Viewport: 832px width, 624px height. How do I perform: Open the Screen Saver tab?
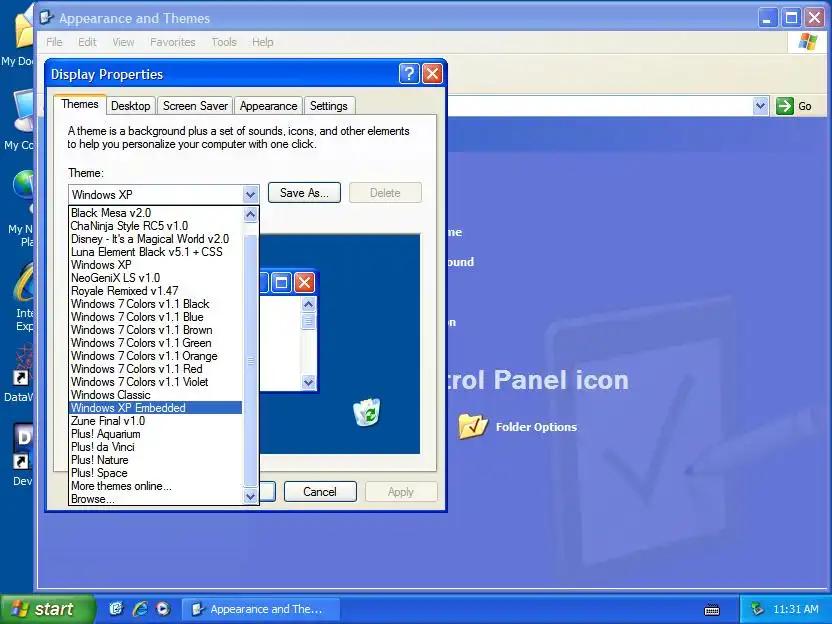[195, 106]
